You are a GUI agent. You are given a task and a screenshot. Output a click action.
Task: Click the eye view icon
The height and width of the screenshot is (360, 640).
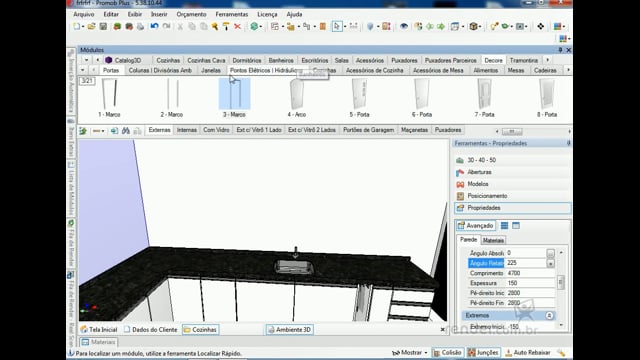(404, 27)
